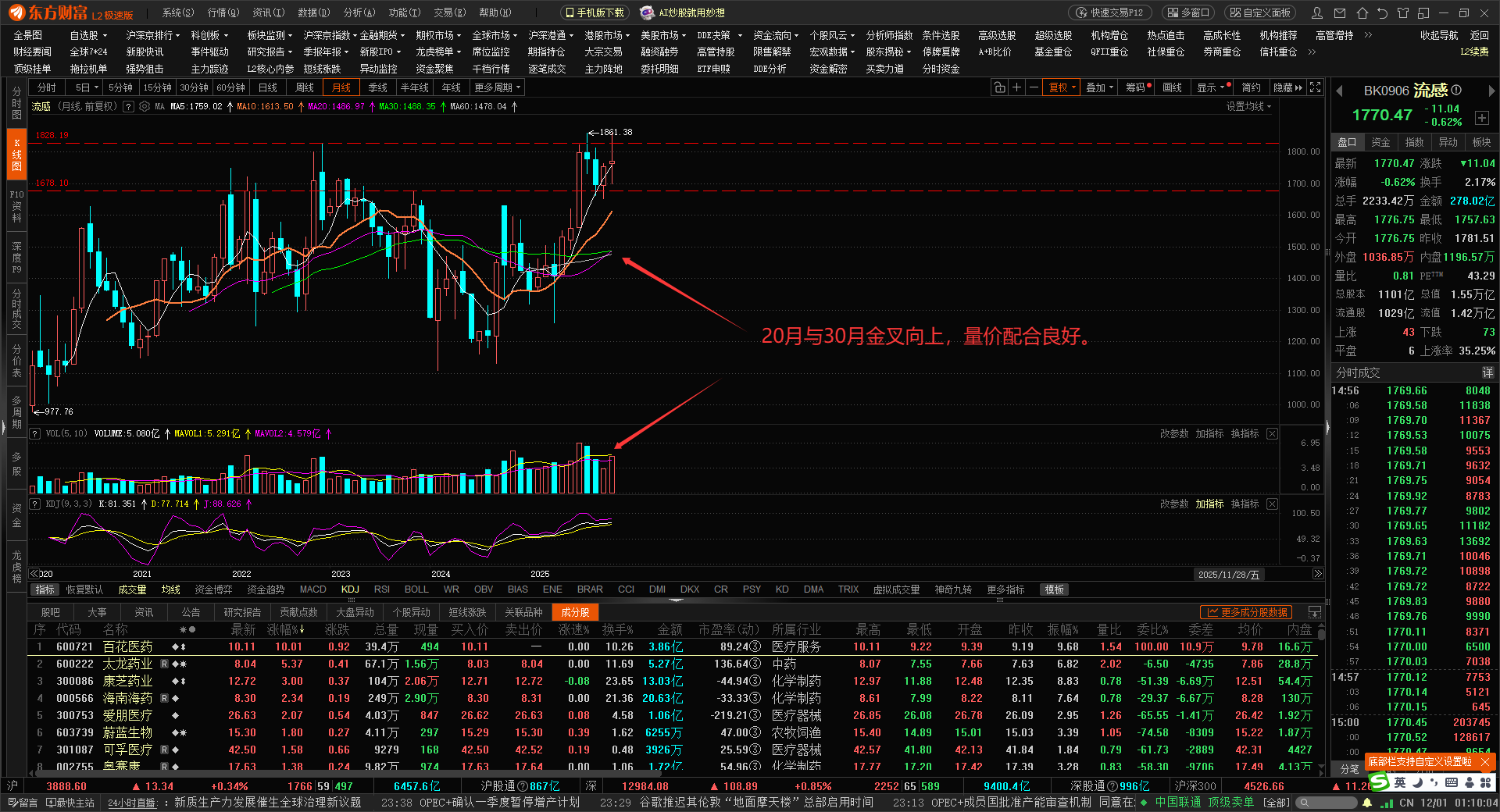Switch on the MACD indicator
Viewport: 1500px width, 812px height.
[x=312, y=589]
